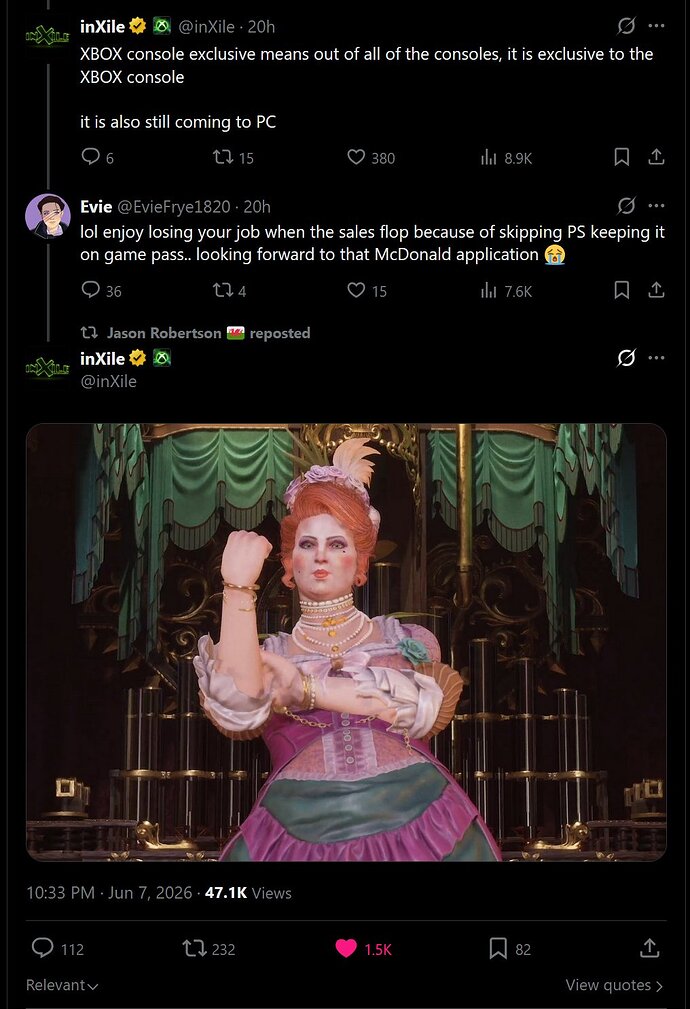Open the @EvieFrye1820 handle link
Screen dimensions: 690x1009
point(174,207)
